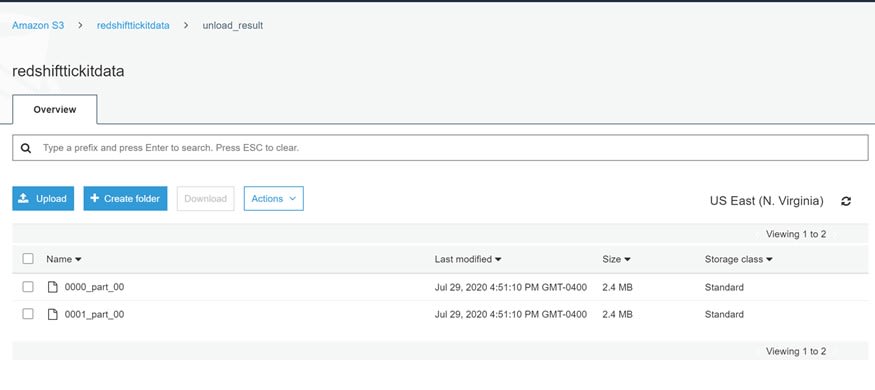Image resolution: width=875 pixels, height=390 pixels.
Task: Go to Amazon S3 breadcrumb link
Action: tap(38, 26)
